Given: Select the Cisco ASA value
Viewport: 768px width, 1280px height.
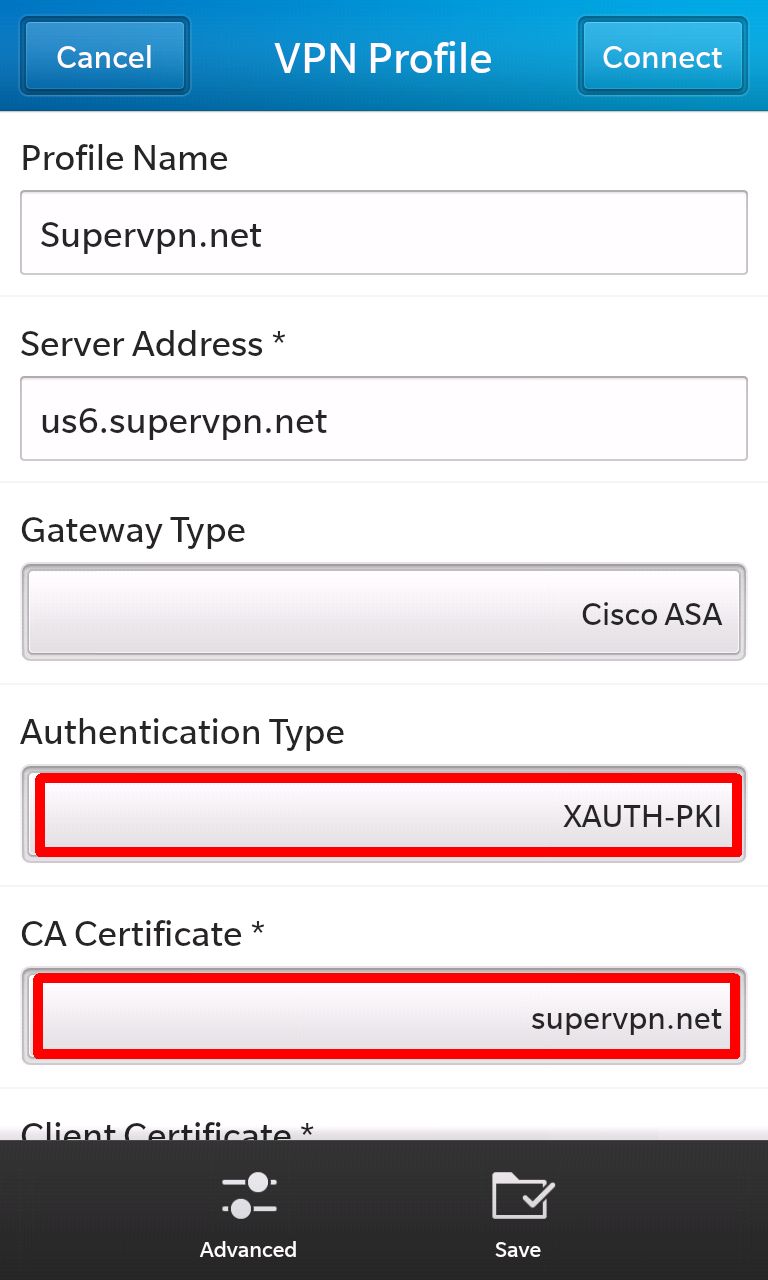Looking at the screenshot, I should [x=652, y=614].
